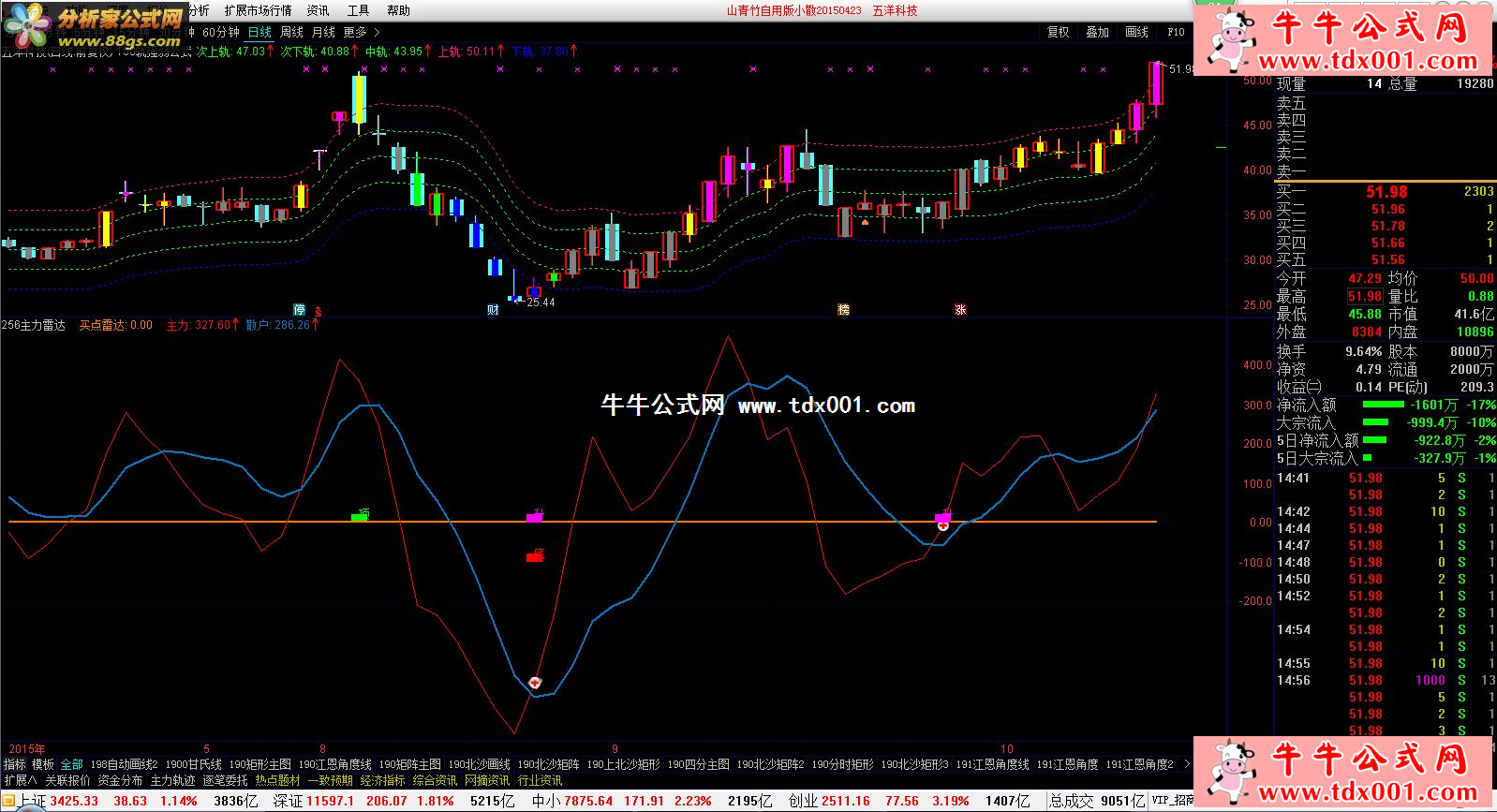Toggle 画线 drawing tools
The height and width of the screenshot is (812, 1497).
(x=1136, y=32)
